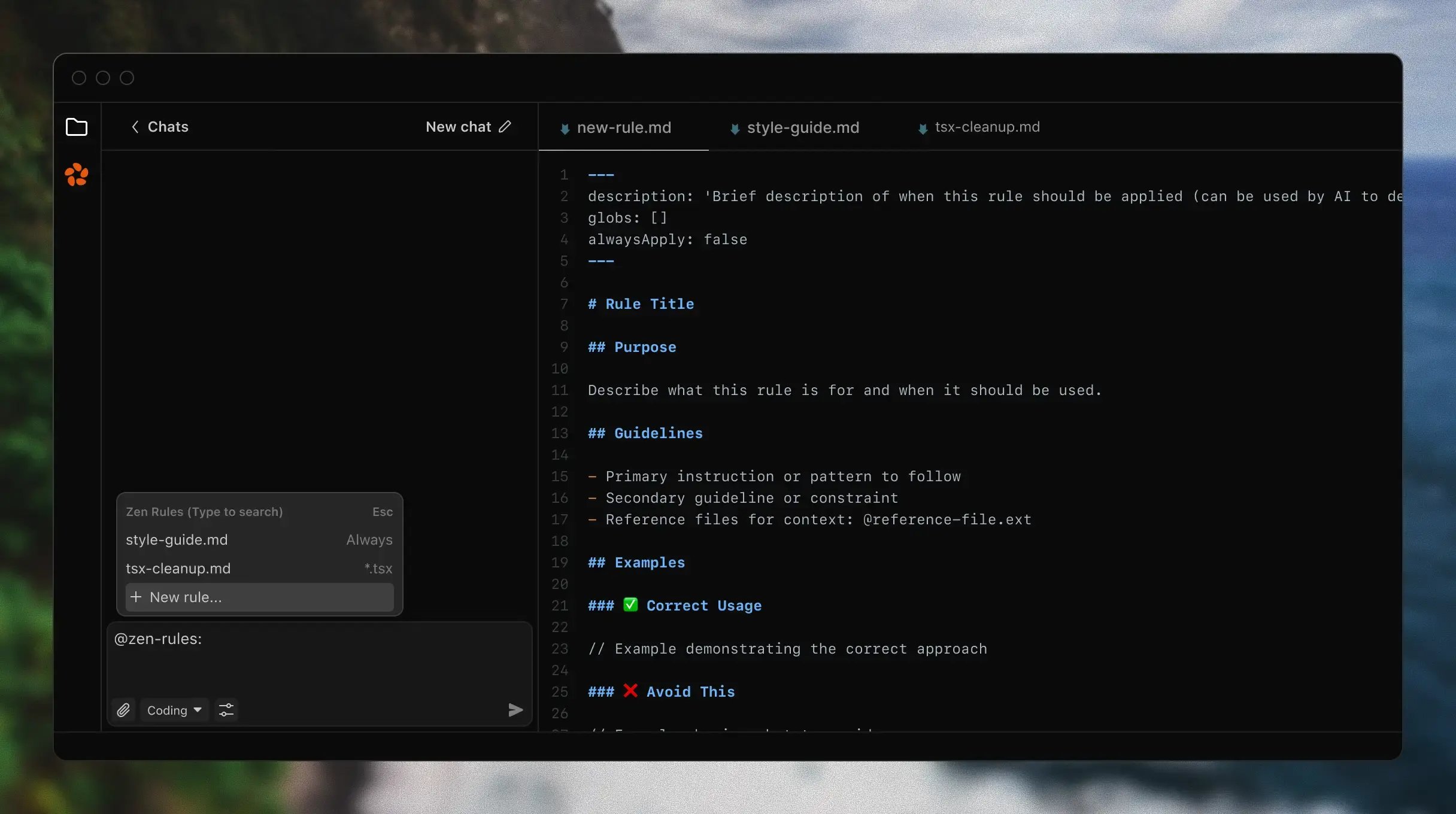Select style-guide.md in the Zen Rules popup
This screenshot has height=814, width=1456.
(177, 539)
